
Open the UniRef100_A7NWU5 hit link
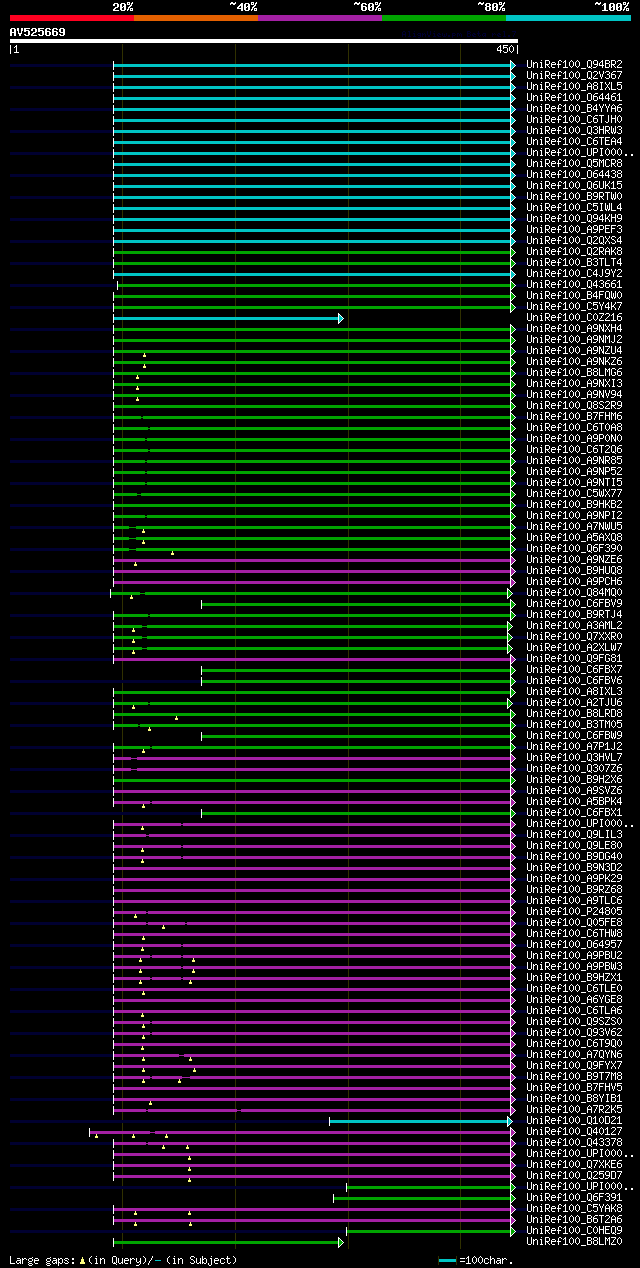point(574,526)
